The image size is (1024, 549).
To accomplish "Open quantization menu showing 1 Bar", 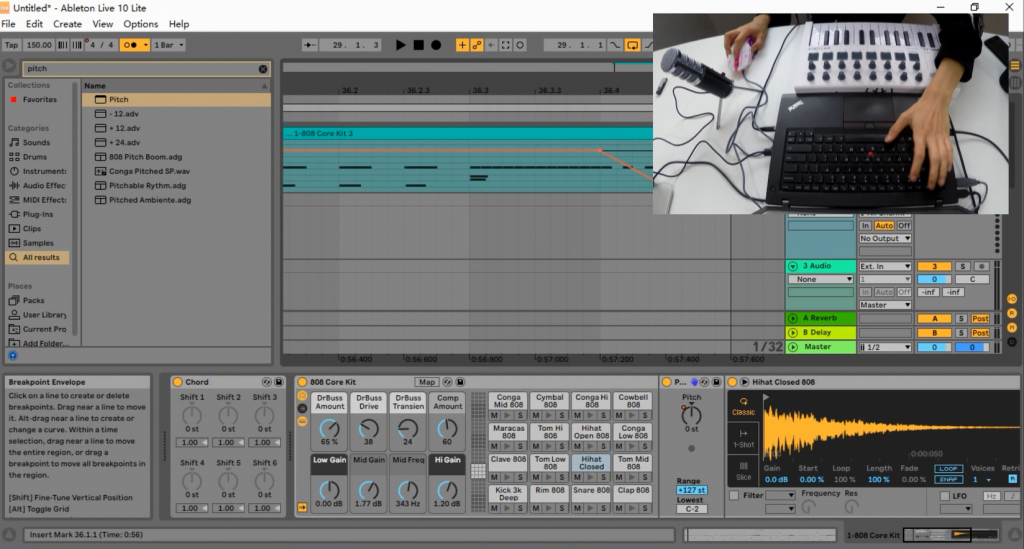I will (168, 45).
